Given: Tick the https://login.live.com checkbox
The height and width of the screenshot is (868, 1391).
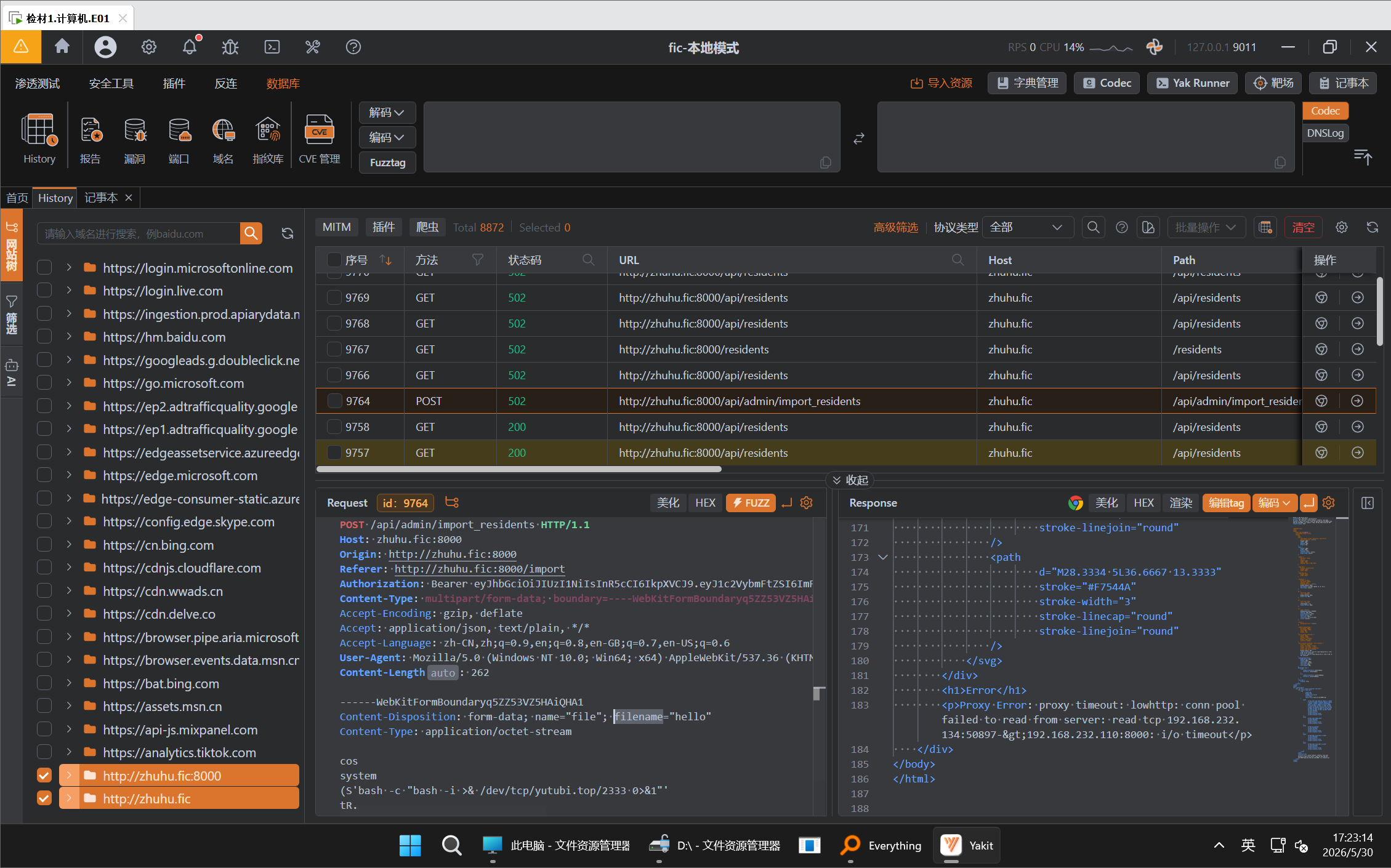Looking at the screenshot, I should [x=44, y=291].
